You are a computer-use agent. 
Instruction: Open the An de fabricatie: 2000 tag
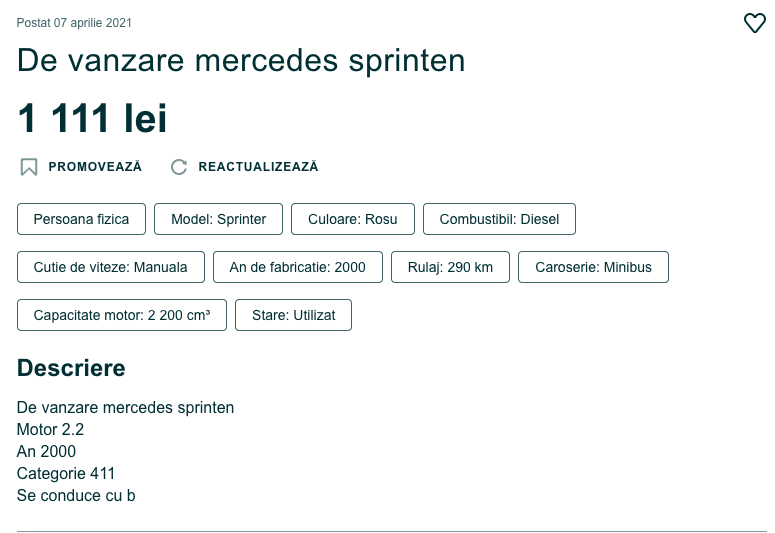point(298,267)
